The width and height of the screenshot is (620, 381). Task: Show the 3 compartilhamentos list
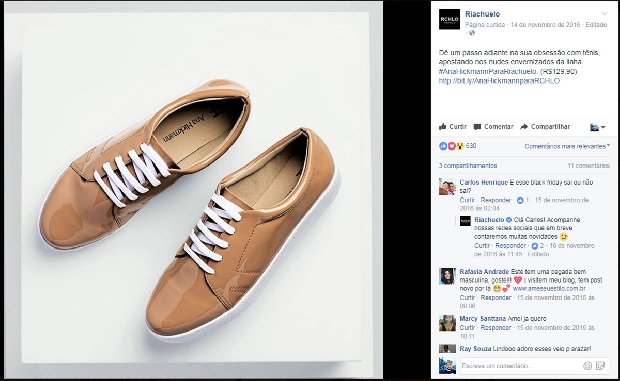tap(468, 166)
